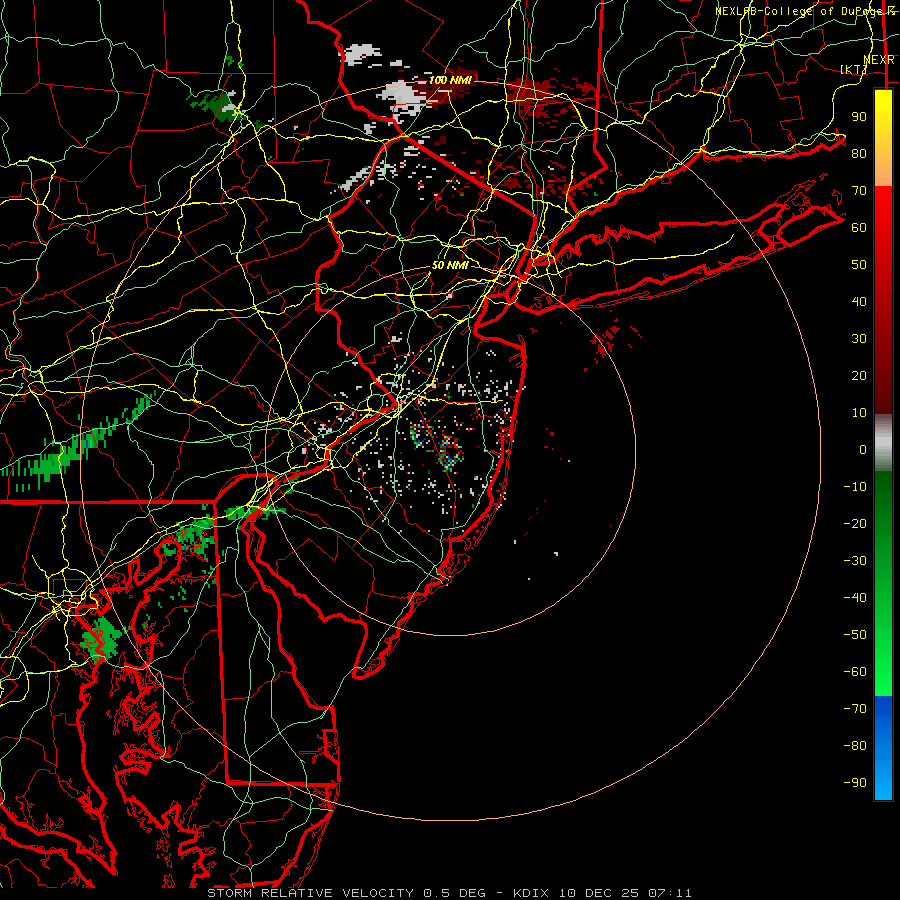Click the "STORM RELATIVE VELOCITY 0.5 DEG" caption

click(346, 893)
